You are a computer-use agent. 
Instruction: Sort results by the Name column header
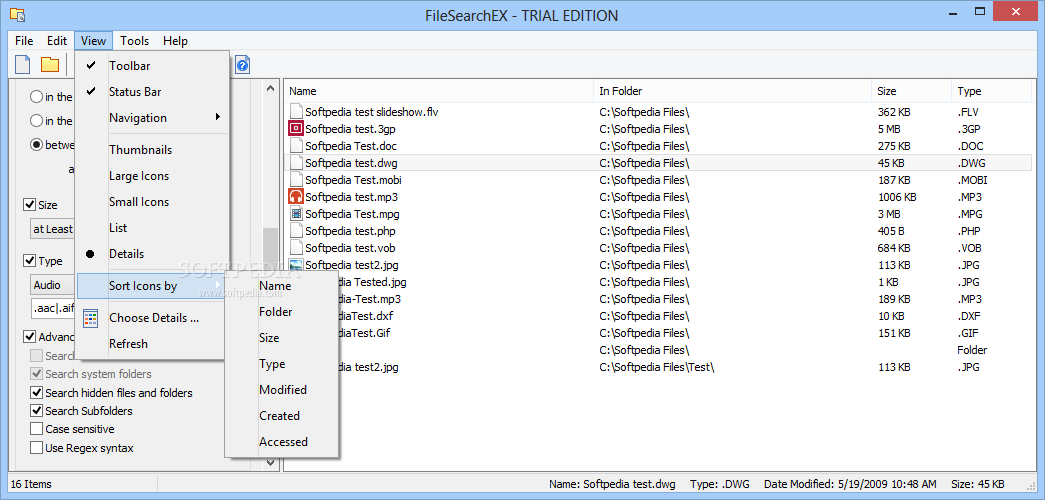(x=440, y=91)
